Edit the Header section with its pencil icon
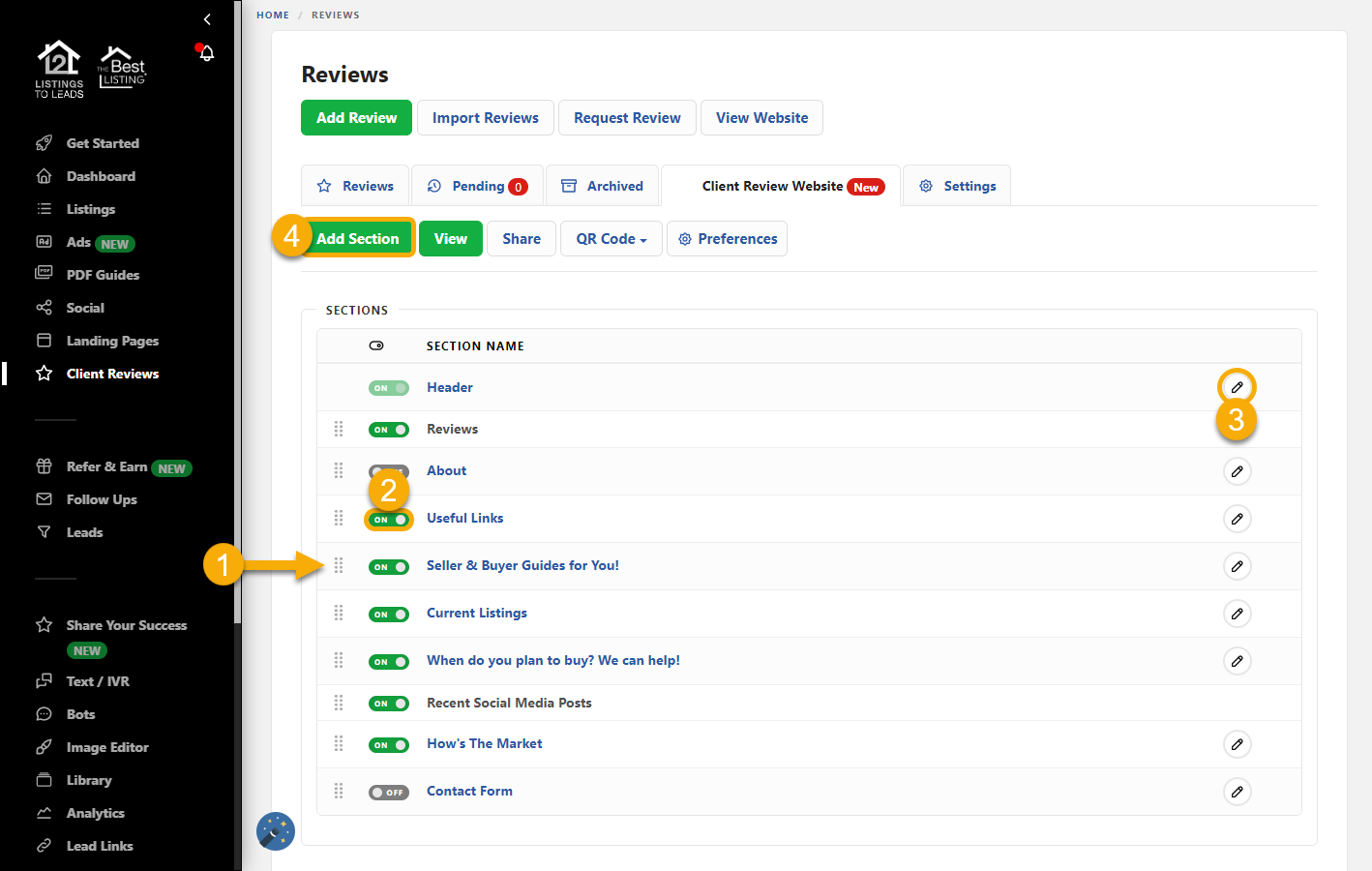Viewport: 1372px width, 871px height. [x=1237, y=386]
